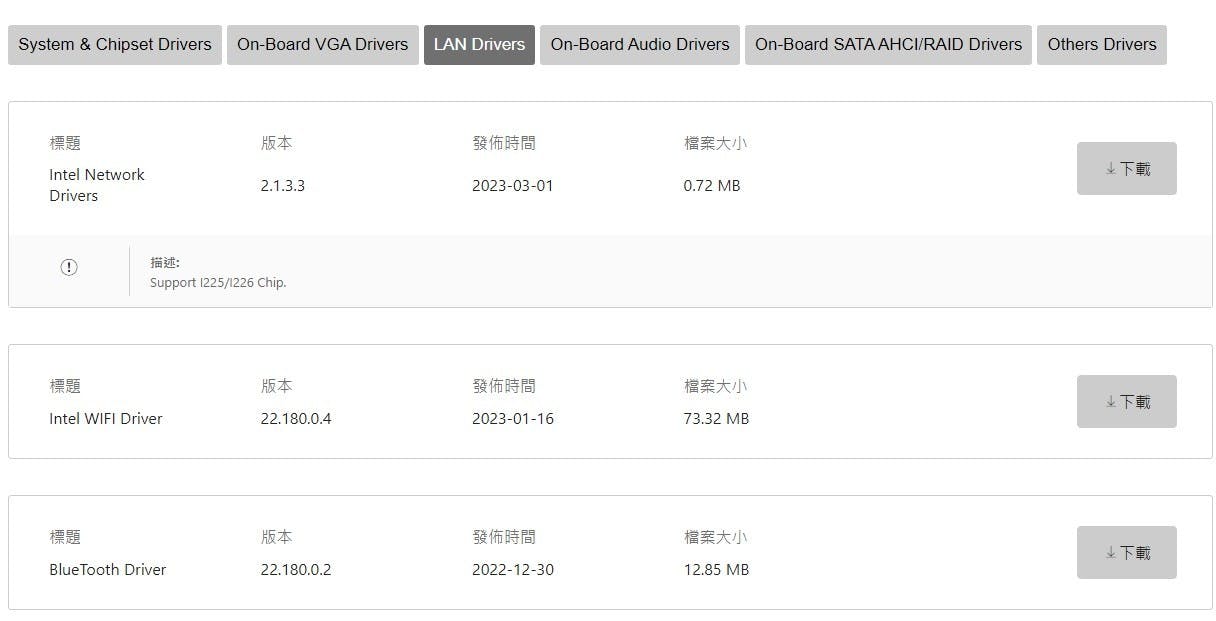Click version number 2.1.3.3
The image size is (1216, 621).
point(283,186)
